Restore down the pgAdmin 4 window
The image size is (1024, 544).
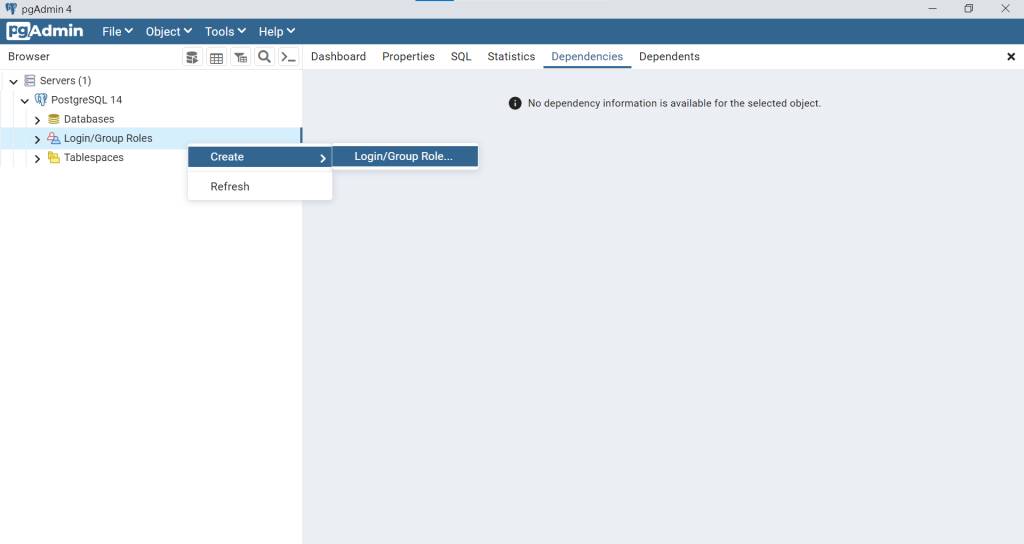968,8
